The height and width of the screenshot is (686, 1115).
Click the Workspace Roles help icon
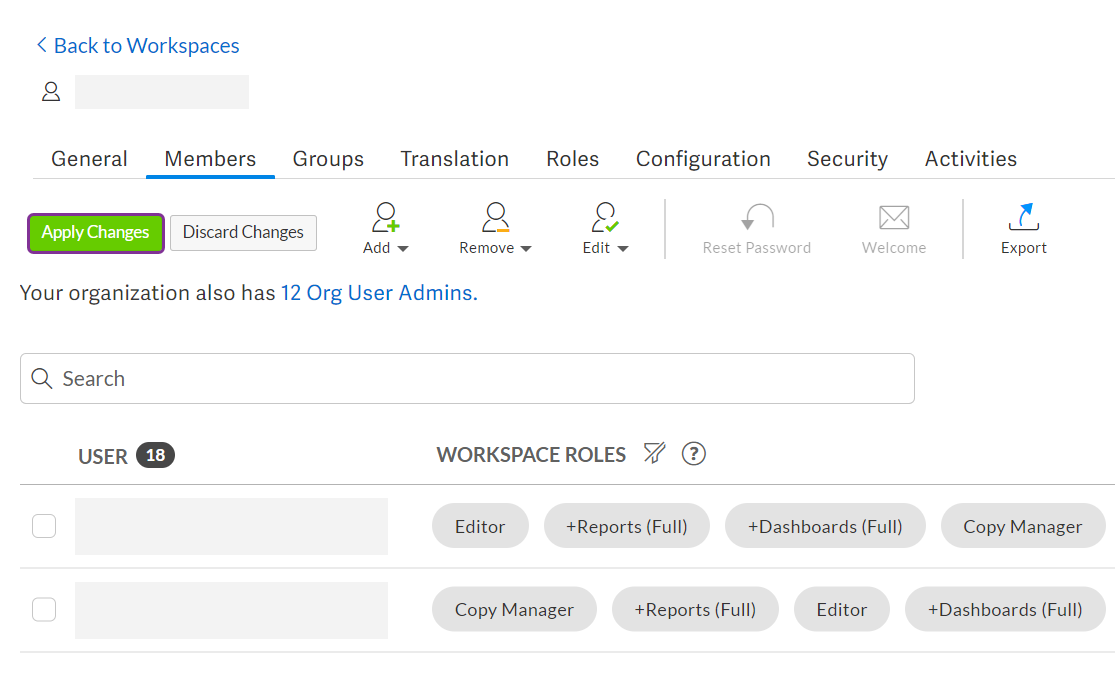[694, 454]
